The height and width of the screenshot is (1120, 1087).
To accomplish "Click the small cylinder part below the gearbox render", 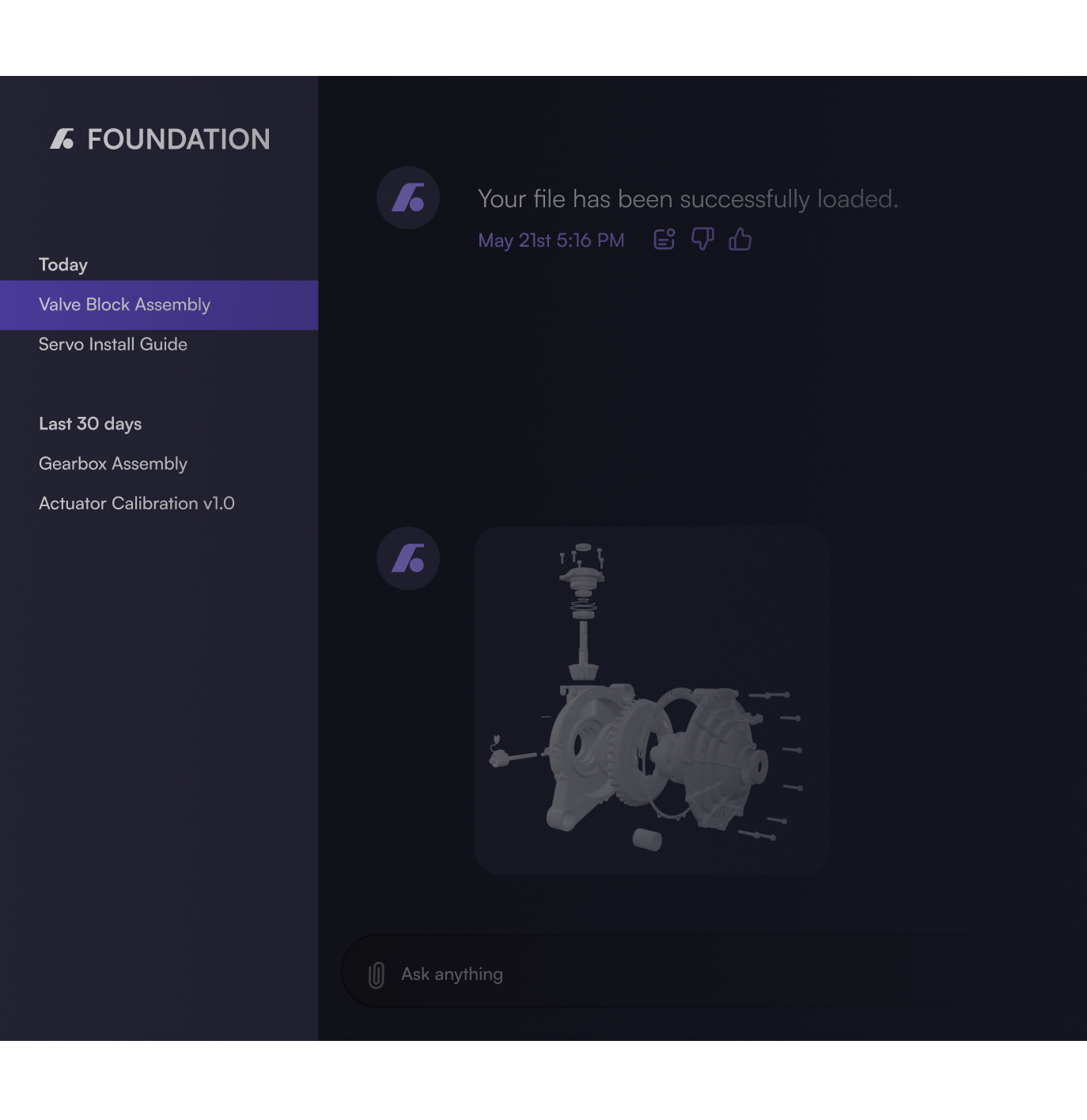I will click(x=647, y=839).
